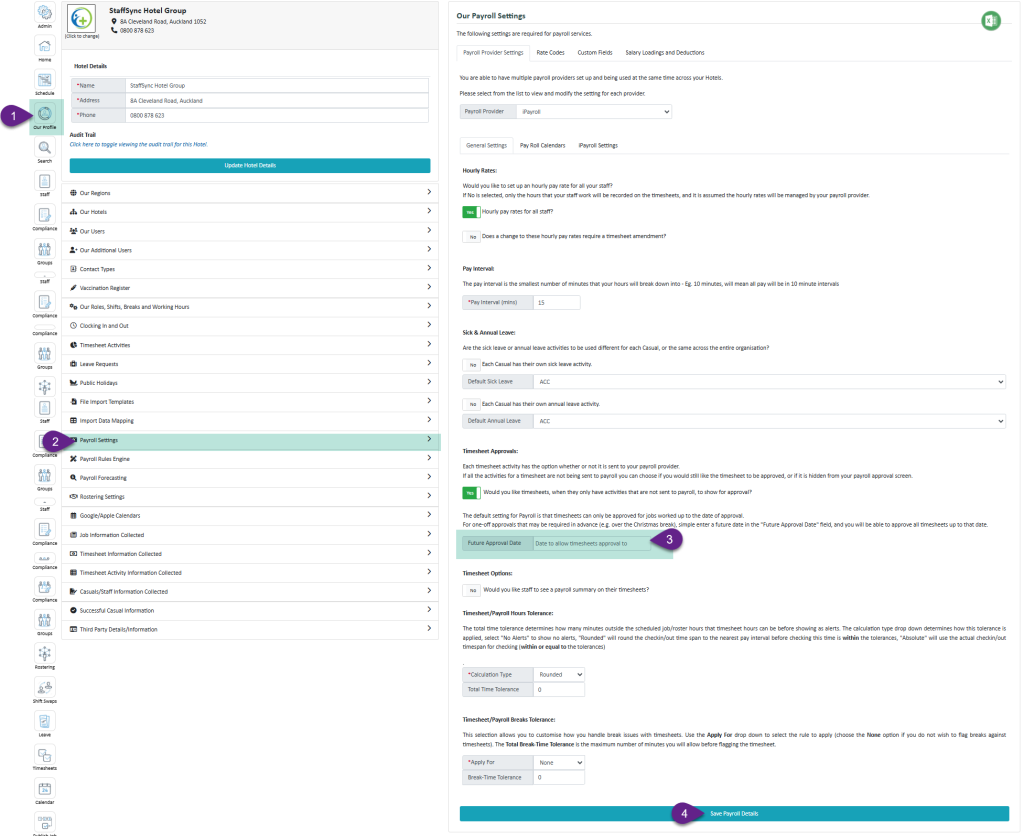The width and height of the screenshot is (1024, 836).
Task: Expand Leave Requests using its chevron
Action: (x=429, y=363)
